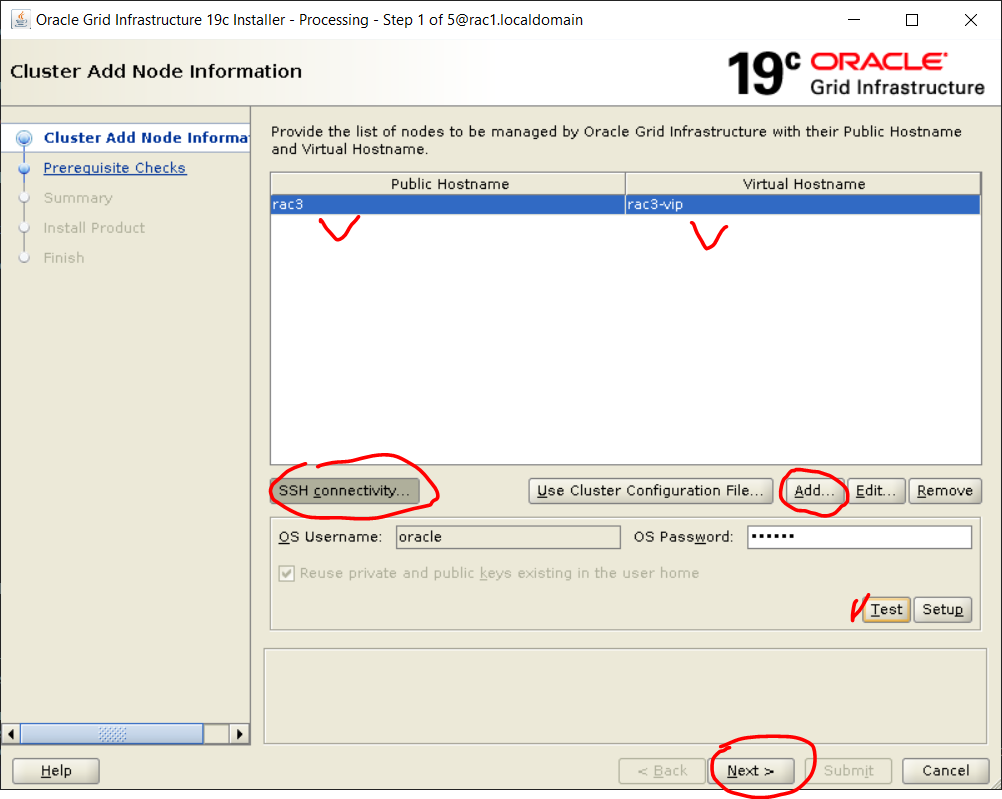
Task: Remove the selected rac3 node
Action: [944, 491]
